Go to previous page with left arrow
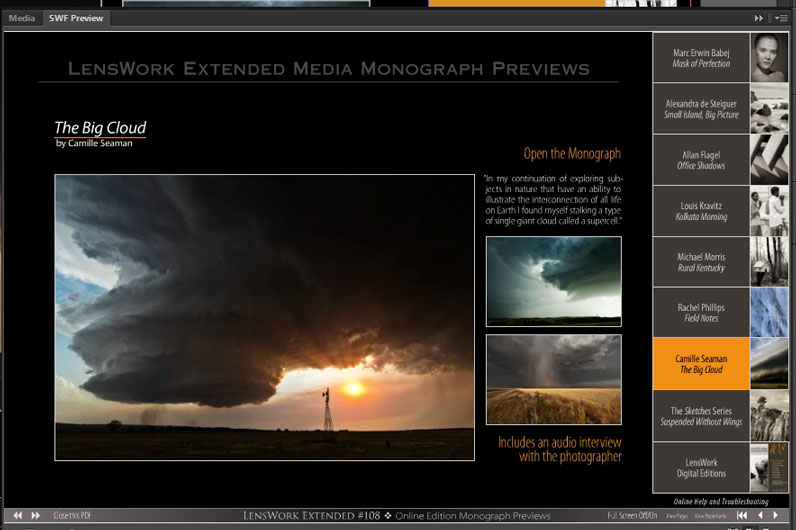This screenshot has height=530, width=796. pos(760,515)
